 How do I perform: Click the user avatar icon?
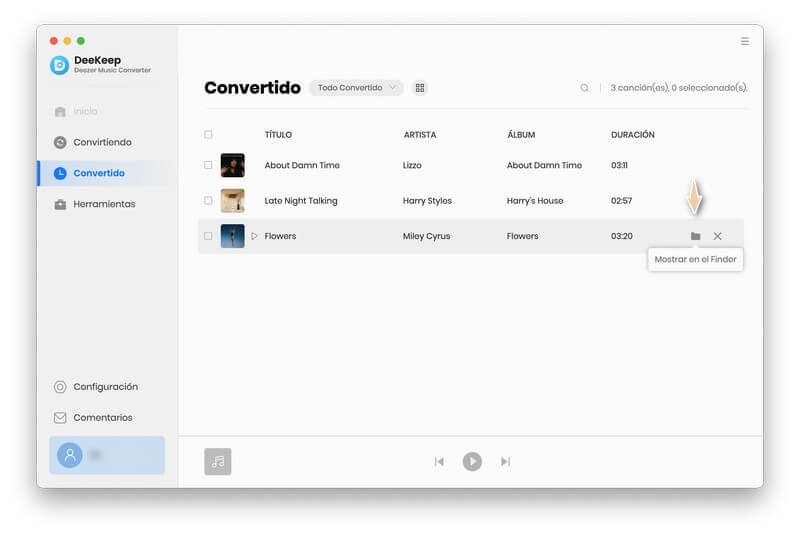pos(69,455)
